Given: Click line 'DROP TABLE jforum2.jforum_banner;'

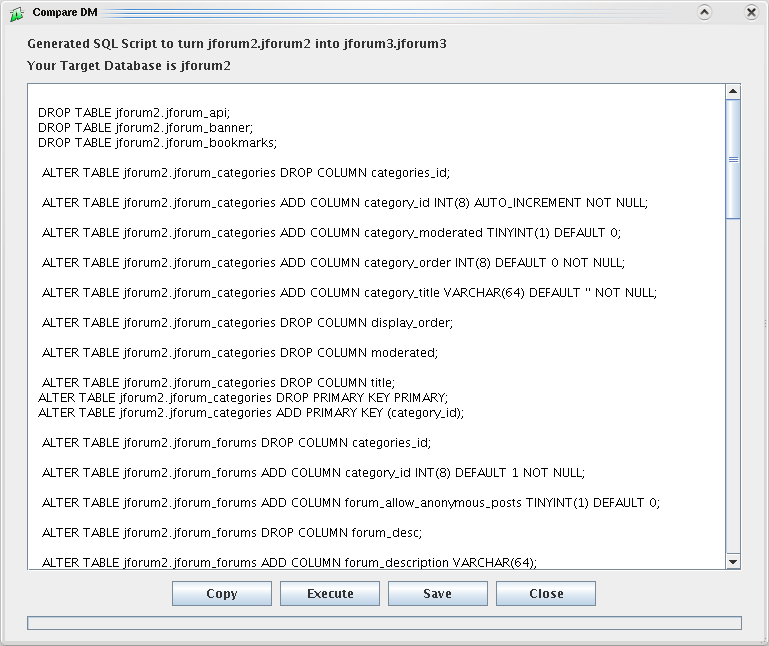Looking at the screenshot, I should (145, 128).
